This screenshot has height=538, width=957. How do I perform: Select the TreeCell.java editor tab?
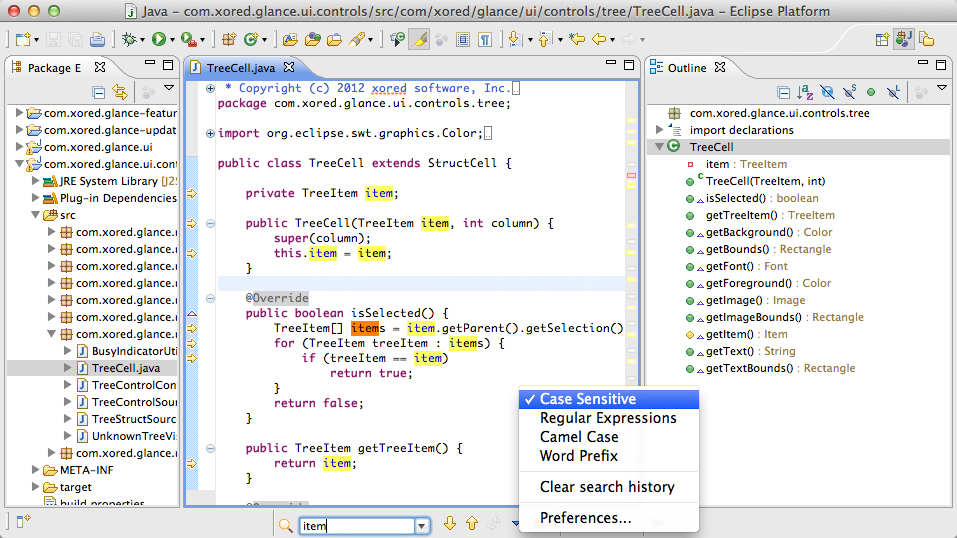tap(240, 68)
